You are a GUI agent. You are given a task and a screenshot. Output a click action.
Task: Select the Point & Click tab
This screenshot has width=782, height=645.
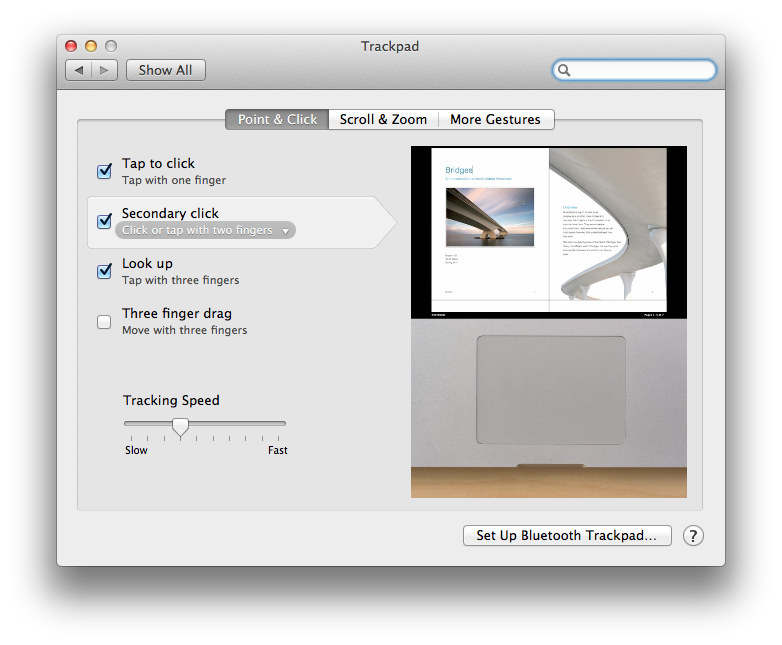coord(277,120)
